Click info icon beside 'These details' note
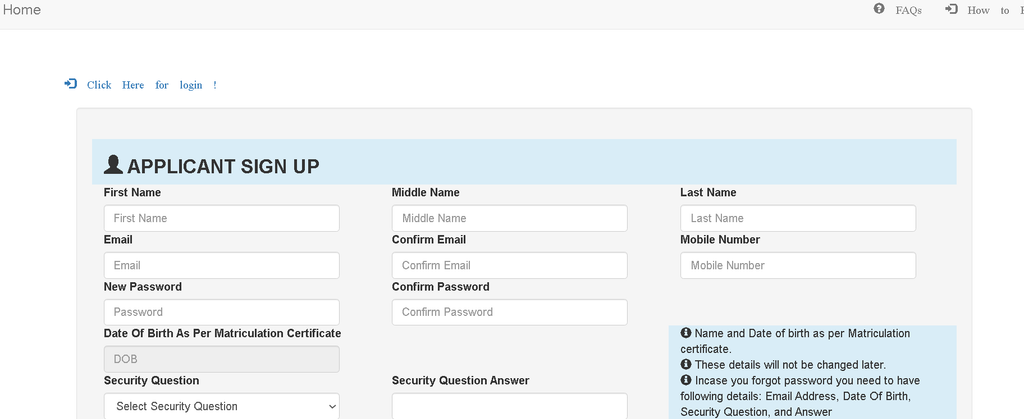The width and height of the screenshot is (1024, 419). click(x=686, y=364)
